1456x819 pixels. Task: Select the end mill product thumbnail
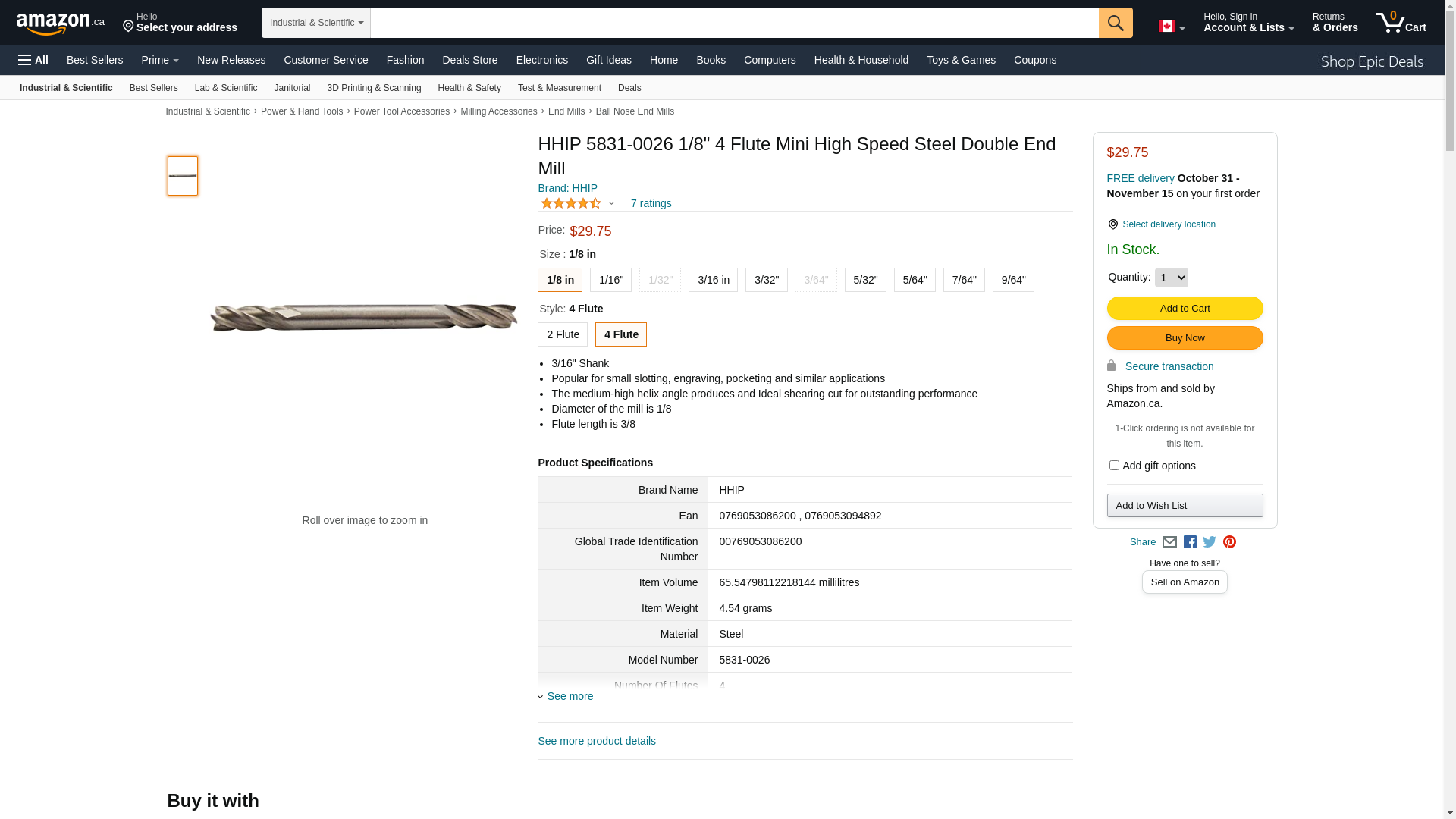click(183, 176)
